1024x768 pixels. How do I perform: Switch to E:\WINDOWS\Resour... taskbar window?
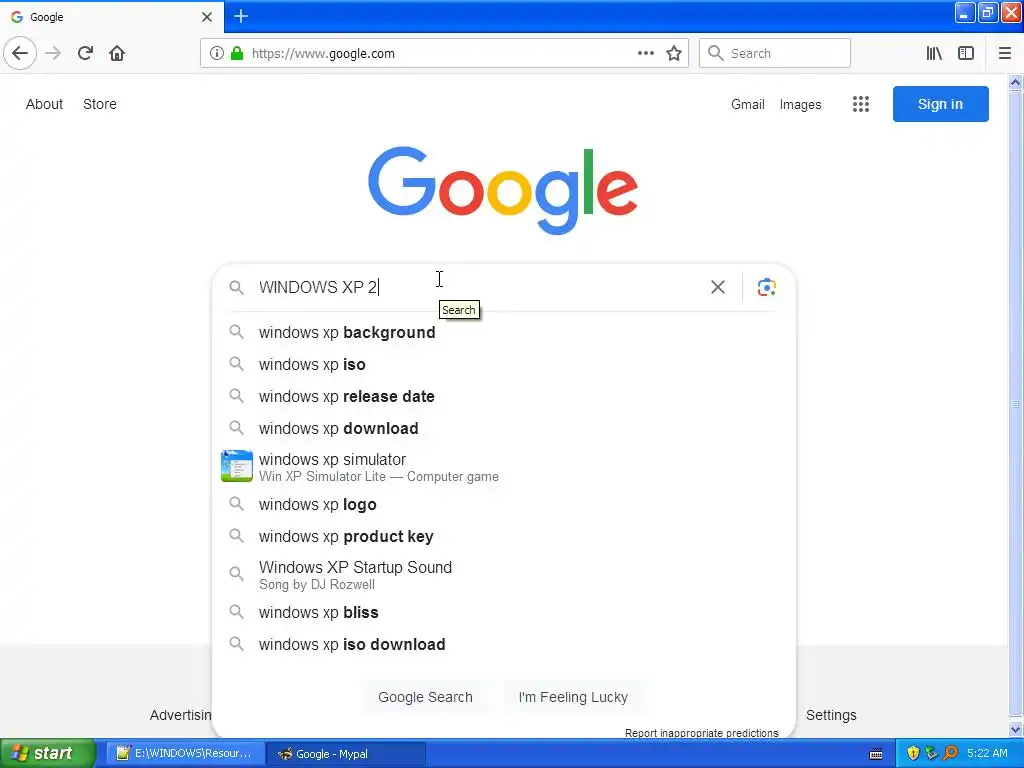(185, 754)
